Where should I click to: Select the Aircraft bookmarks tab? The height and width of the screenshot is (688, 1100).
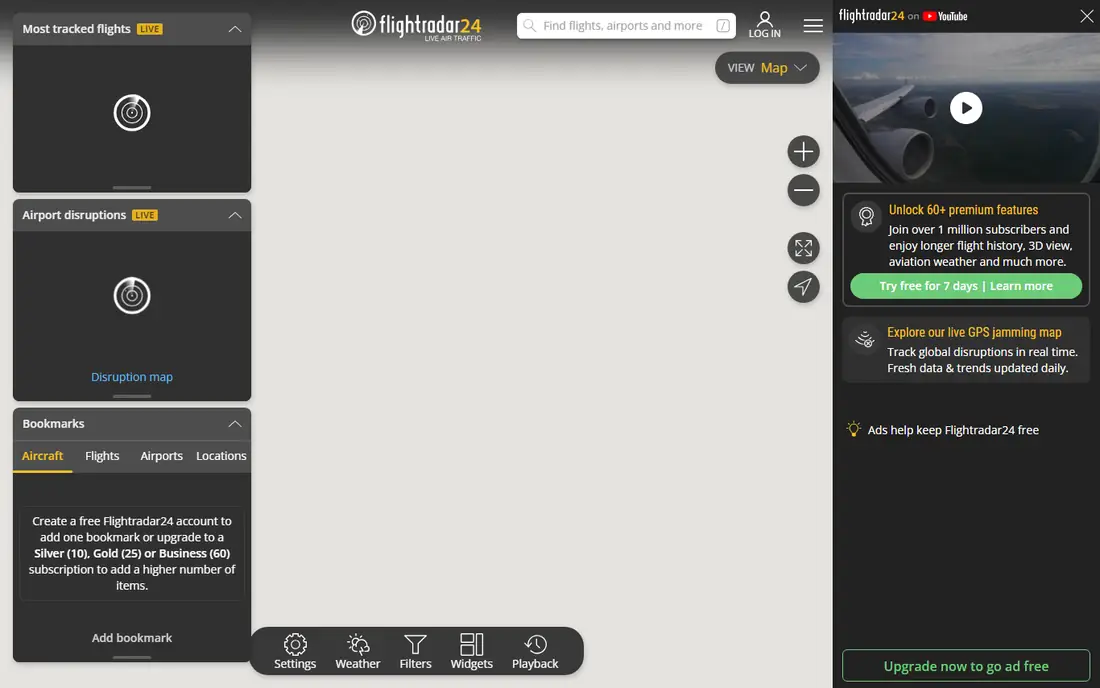[42, 456]
